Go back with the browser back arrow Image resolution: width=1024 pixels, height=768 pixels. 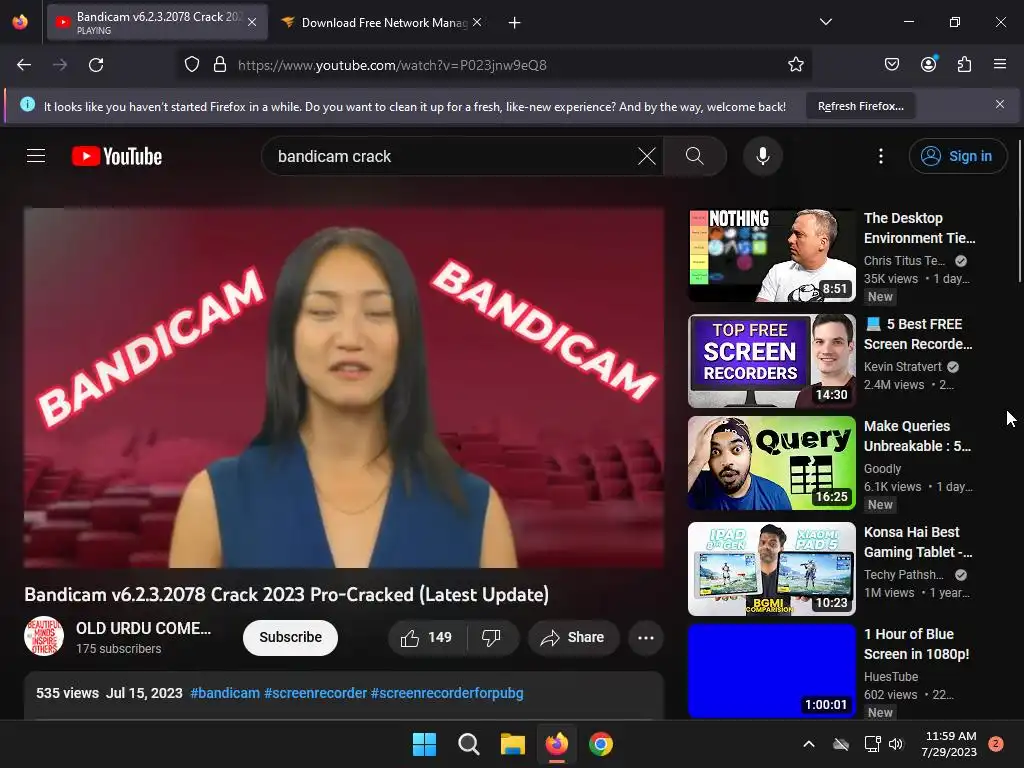(x=24, y=65)
